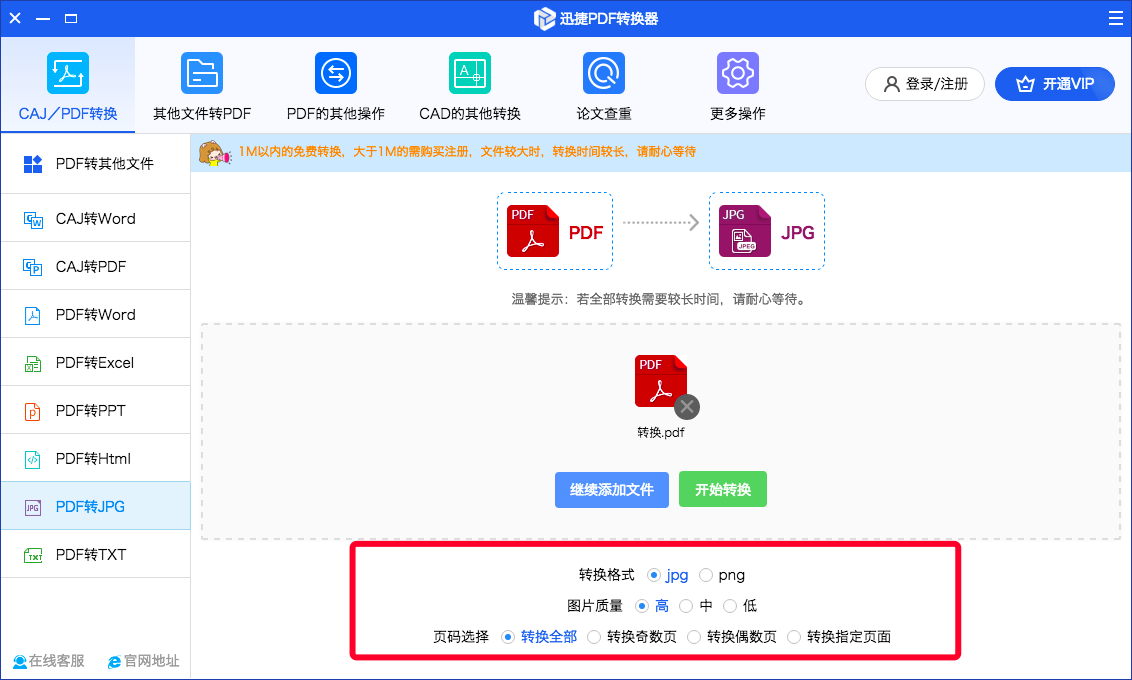The width and height of the screenshot is (1132, 680).
Task: Click the 转换.pdf file name
Action: 661,433
